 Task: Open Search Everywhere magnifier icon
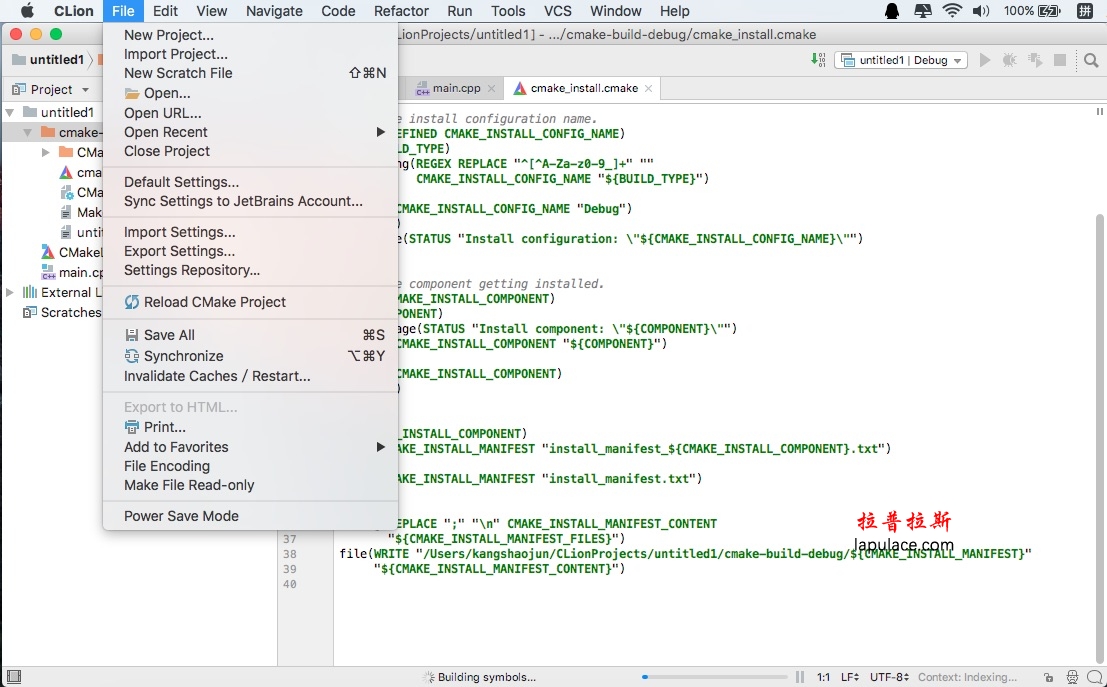(1091, 61)
